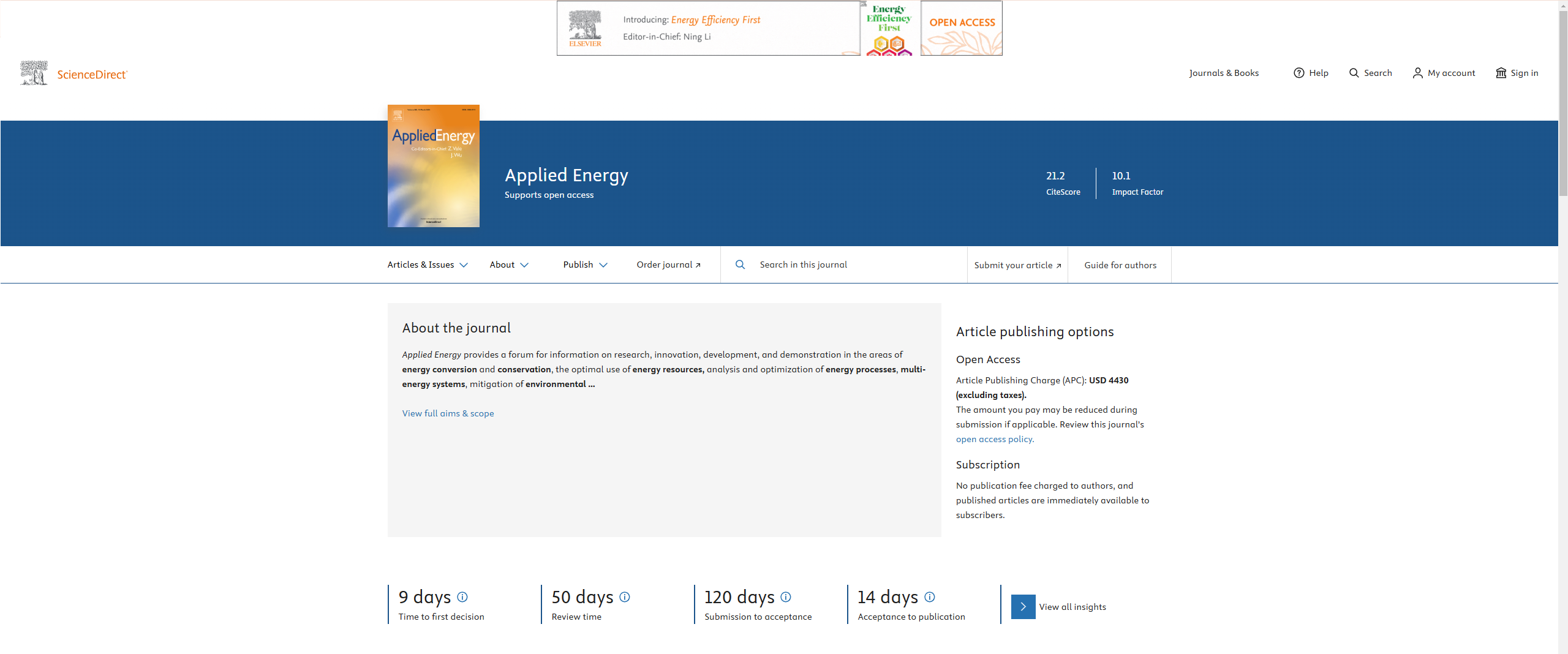Click the My account person icon
Viewport: 1568px width, 654px height.
1417,73
